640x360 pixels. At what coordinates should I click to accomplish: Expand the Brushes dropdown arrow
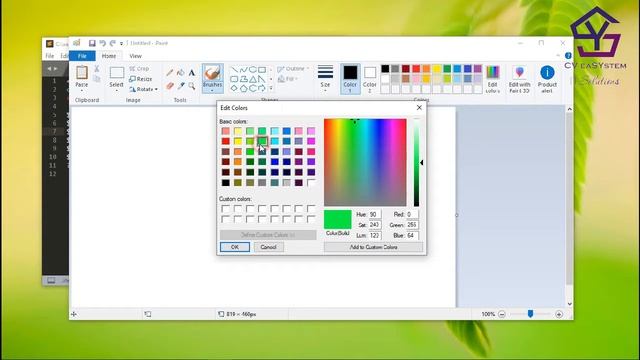(212, 91)
